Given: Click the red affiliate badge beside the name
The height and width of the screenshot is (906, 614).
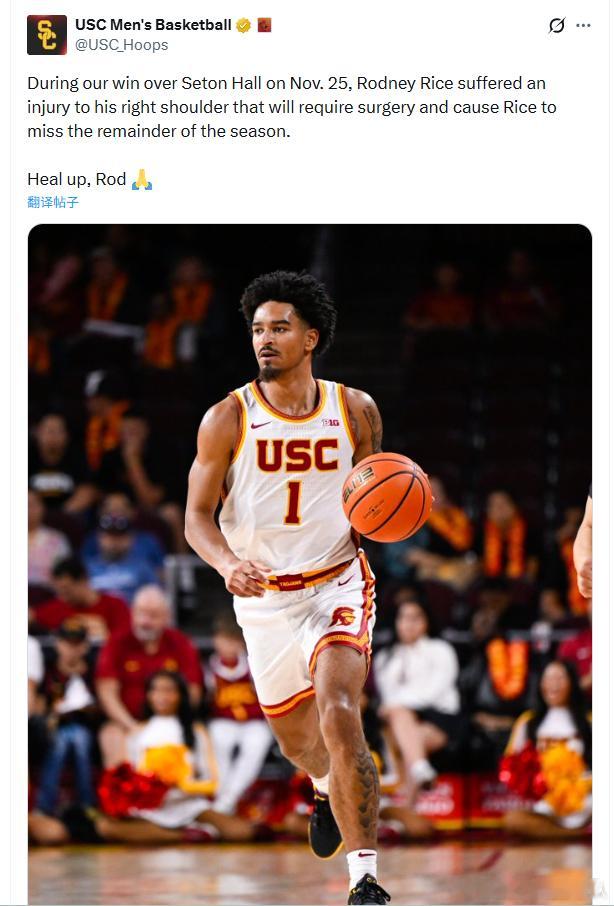Looking at the screenshot, I should pos(265,25).
